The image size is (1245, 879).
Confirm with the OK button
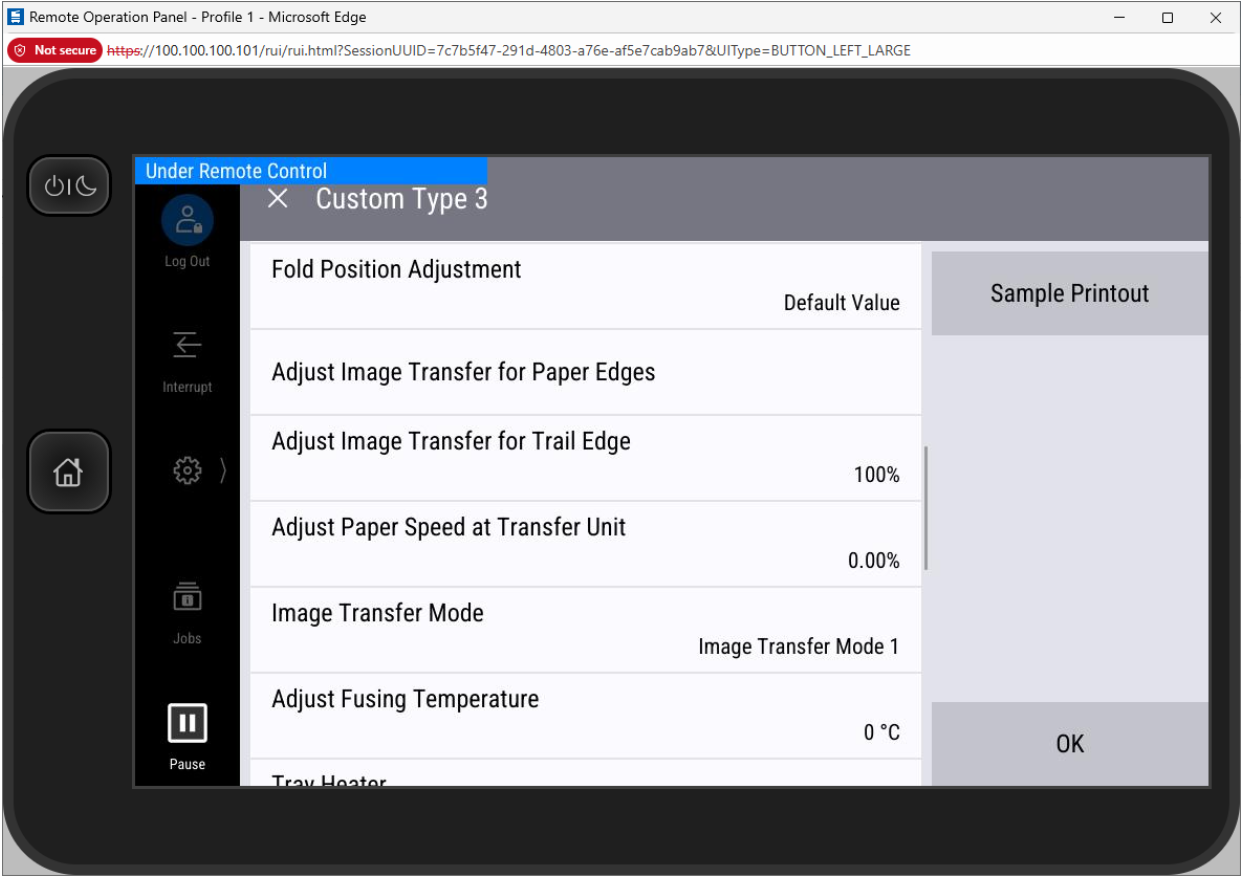click(x=1069, y=744)
